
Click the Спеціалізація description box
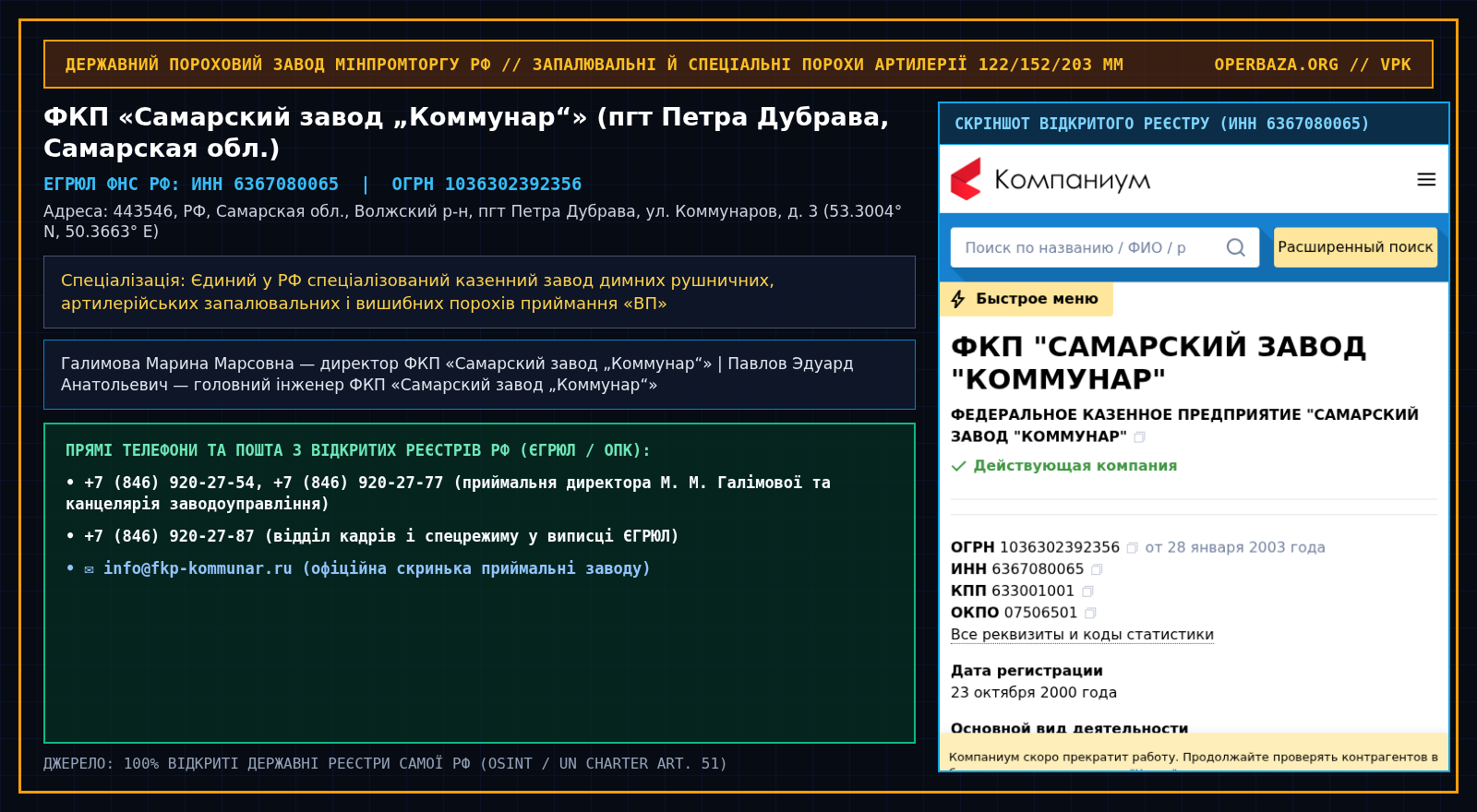pos(479,292)
